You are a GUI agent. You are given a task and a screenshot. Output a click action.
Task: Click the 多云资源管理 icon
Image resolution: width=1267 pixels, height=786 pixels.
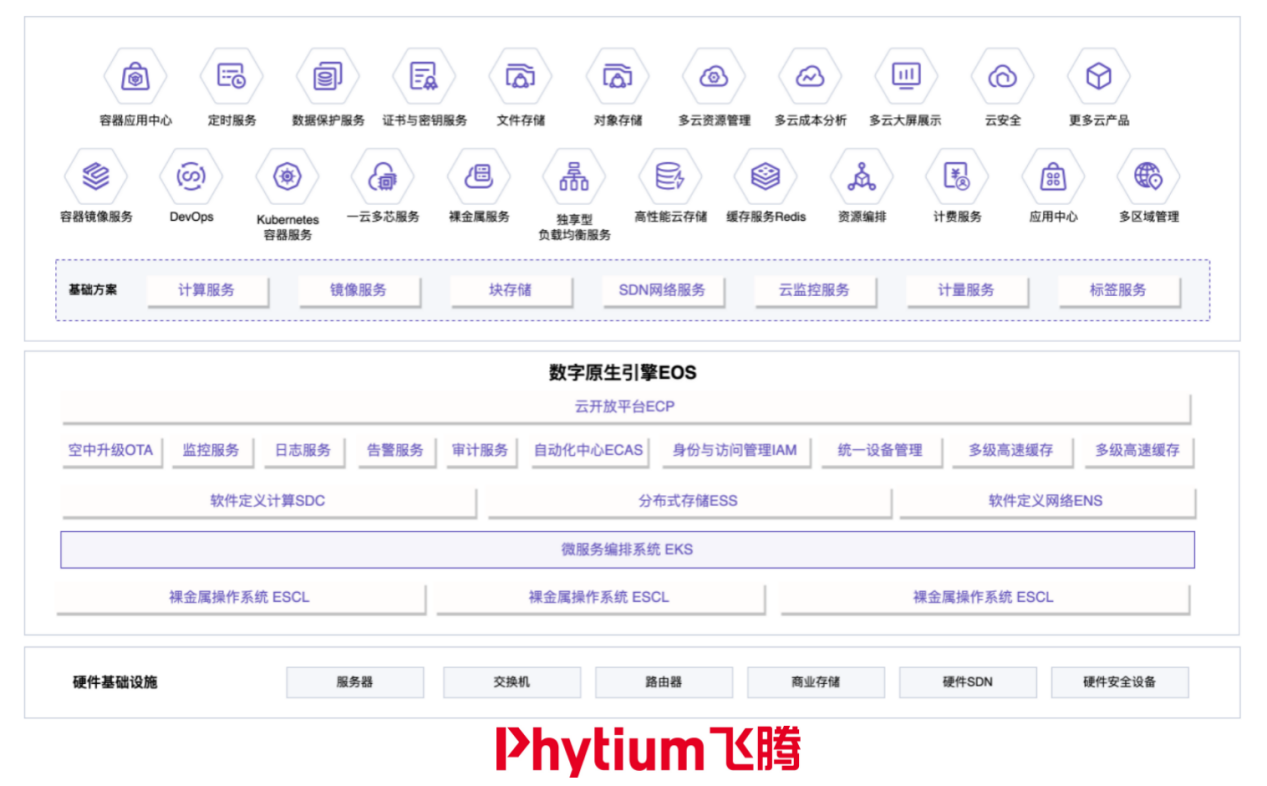tap(713, 76)
